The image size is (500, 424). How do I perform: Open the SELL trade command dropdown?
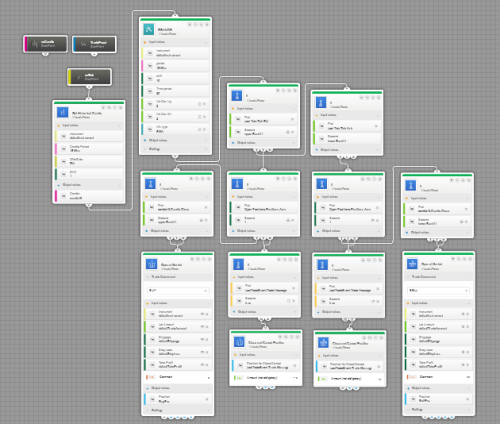point(438,291)
